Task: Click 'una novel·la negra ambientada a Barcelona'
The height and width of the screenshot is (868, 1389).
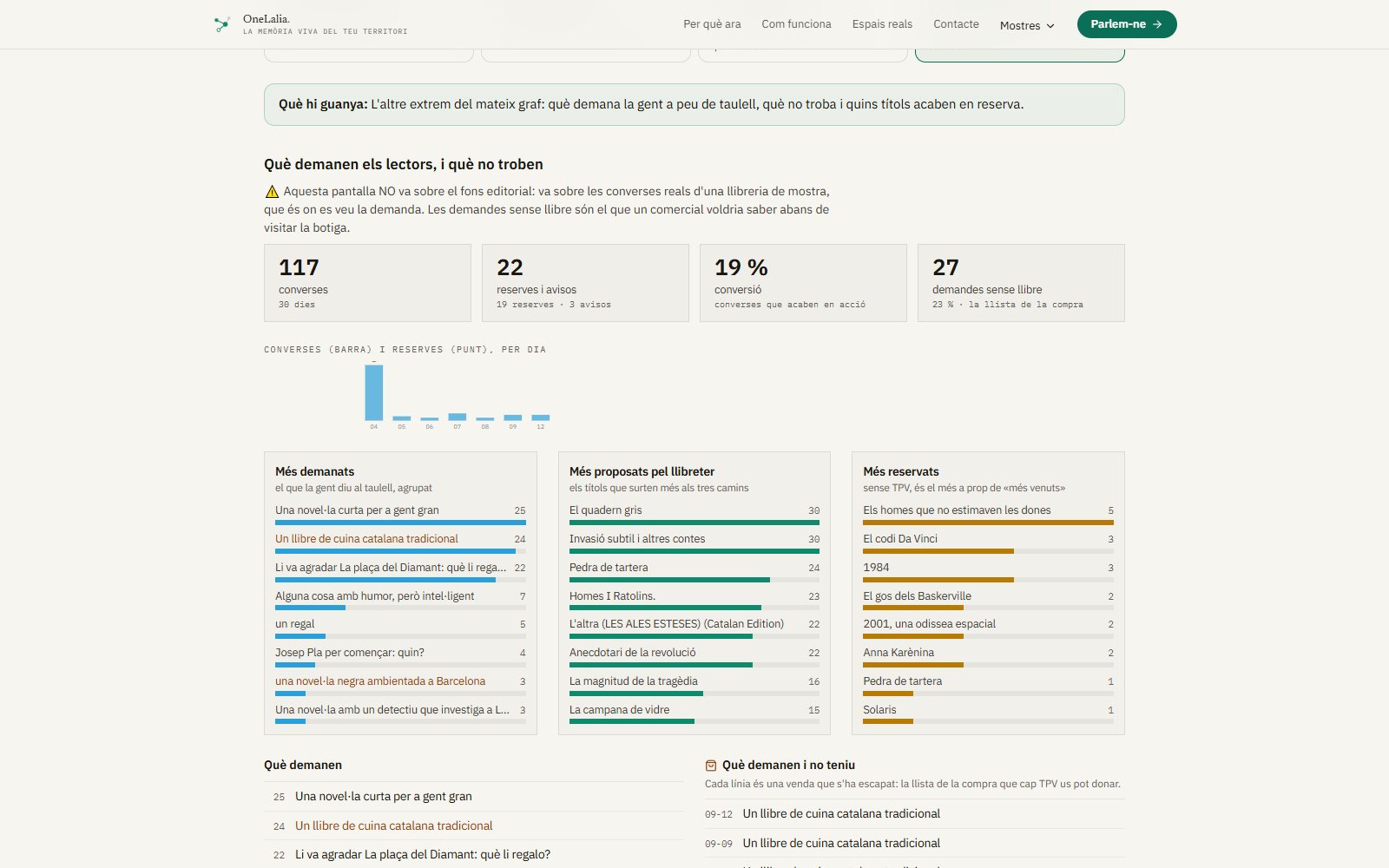Action: click(x=380, y=681)
